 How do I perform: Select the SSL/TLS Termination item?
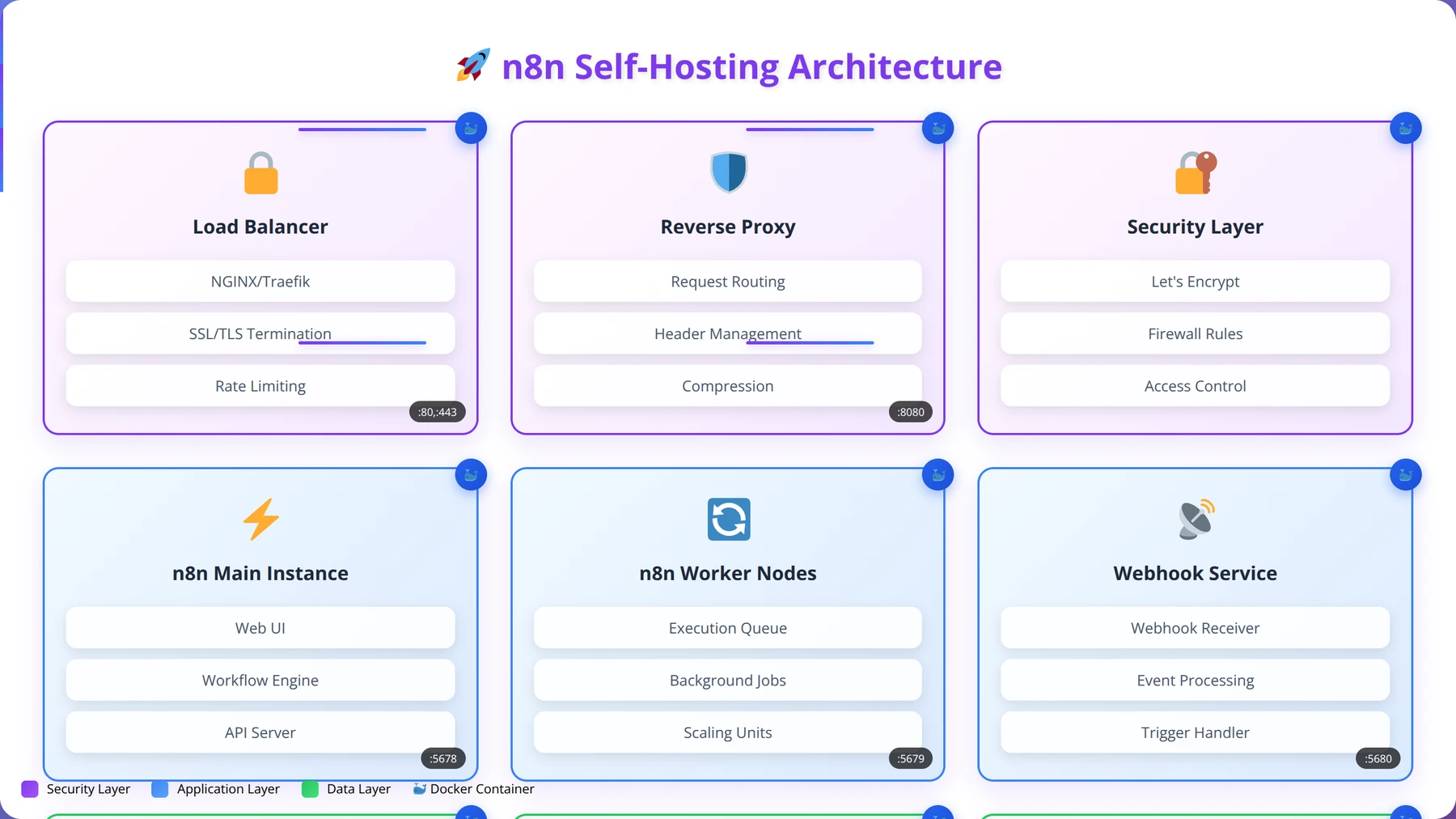tap(260, 333)
